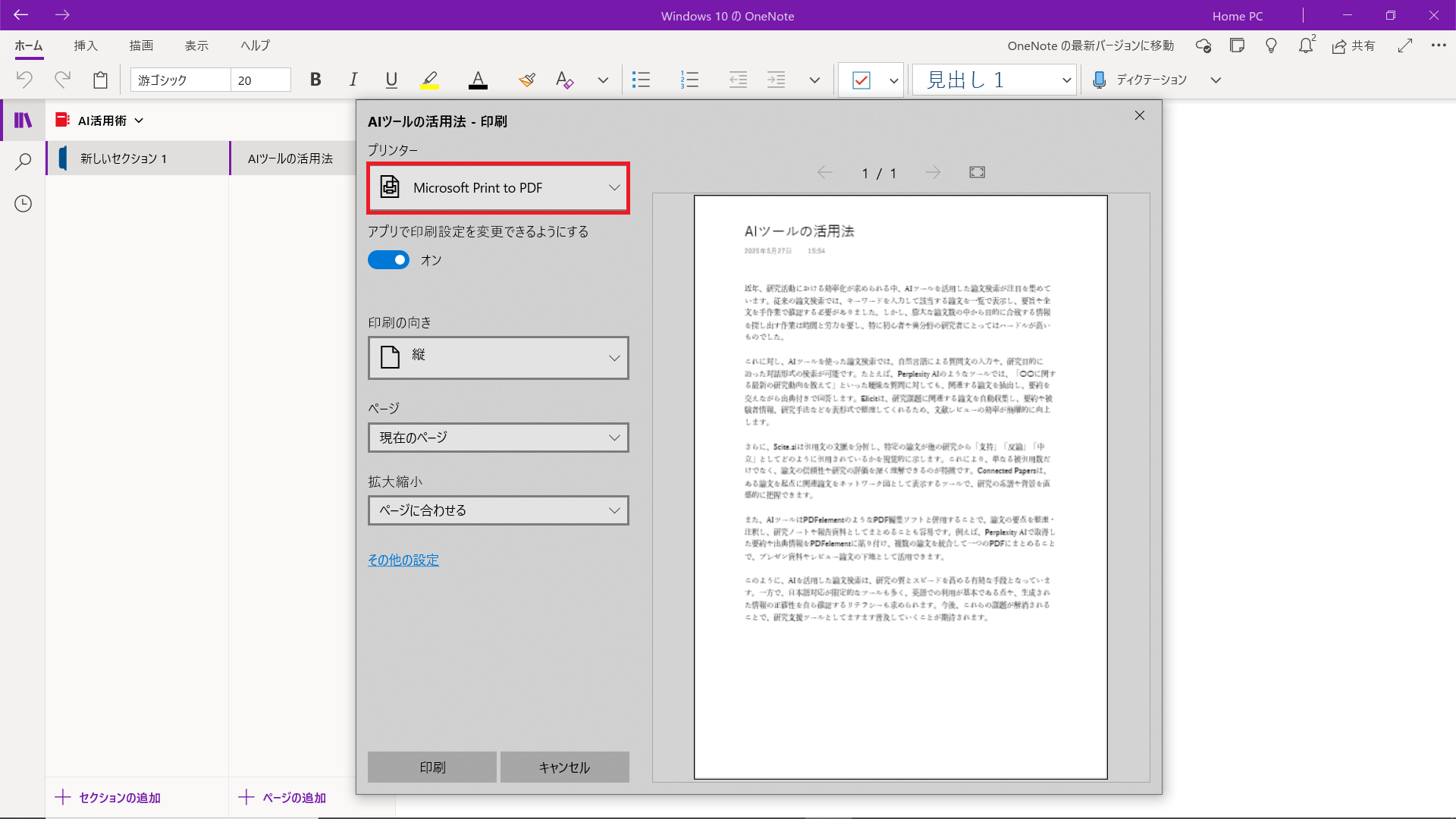Open the ホーム tab

click(29, 45)
